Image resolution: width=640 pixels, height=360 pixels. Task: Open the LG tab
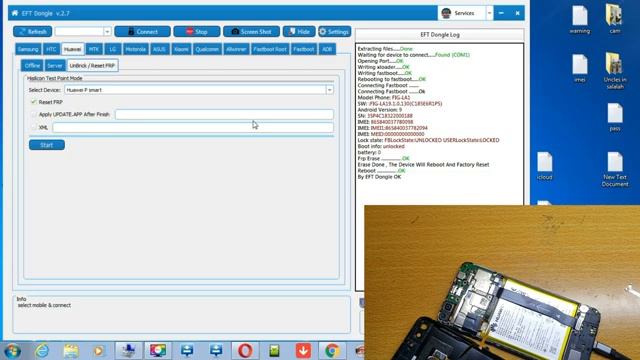point(113,49)
